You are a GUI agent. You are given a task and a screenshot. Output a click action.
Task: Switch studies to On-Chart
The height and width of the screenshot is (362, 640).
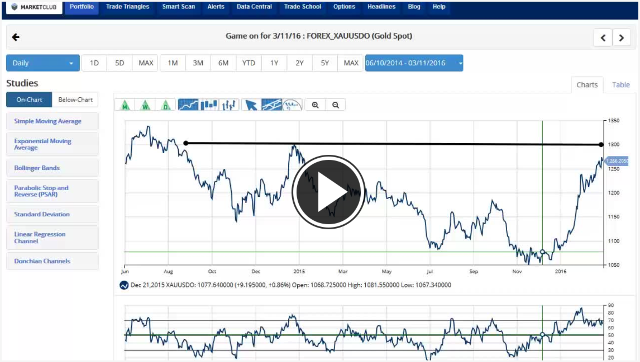29,100
